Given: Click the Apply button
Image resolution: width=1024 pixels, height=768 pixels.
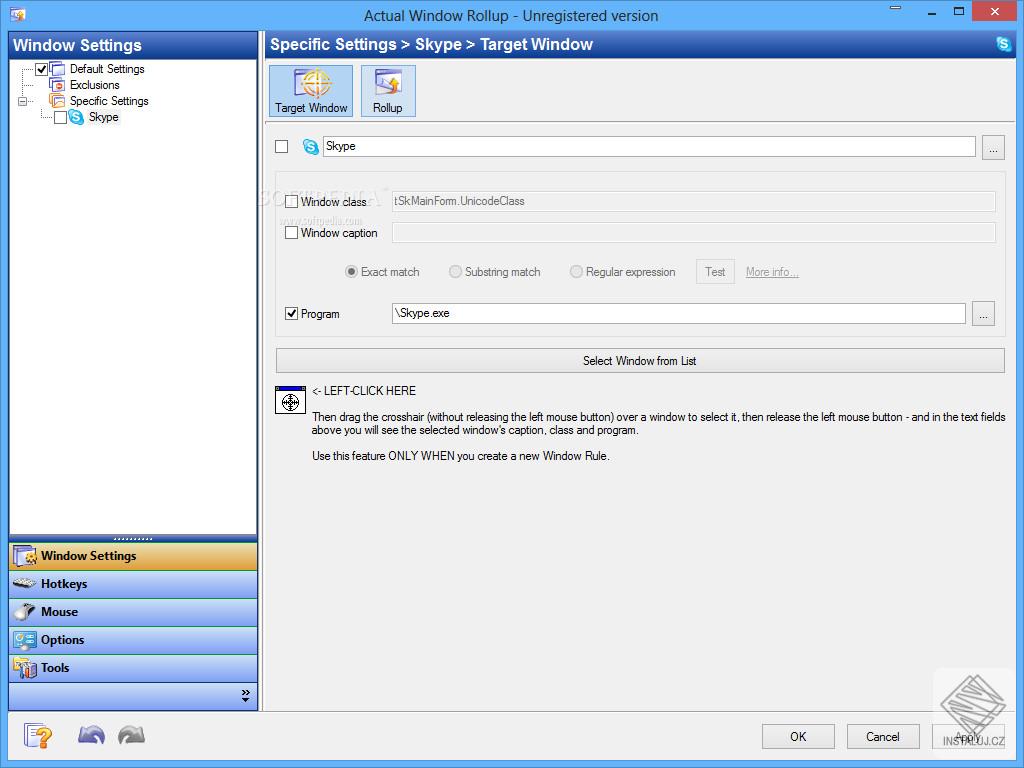Looking at the screenshot, I should 968,737.
